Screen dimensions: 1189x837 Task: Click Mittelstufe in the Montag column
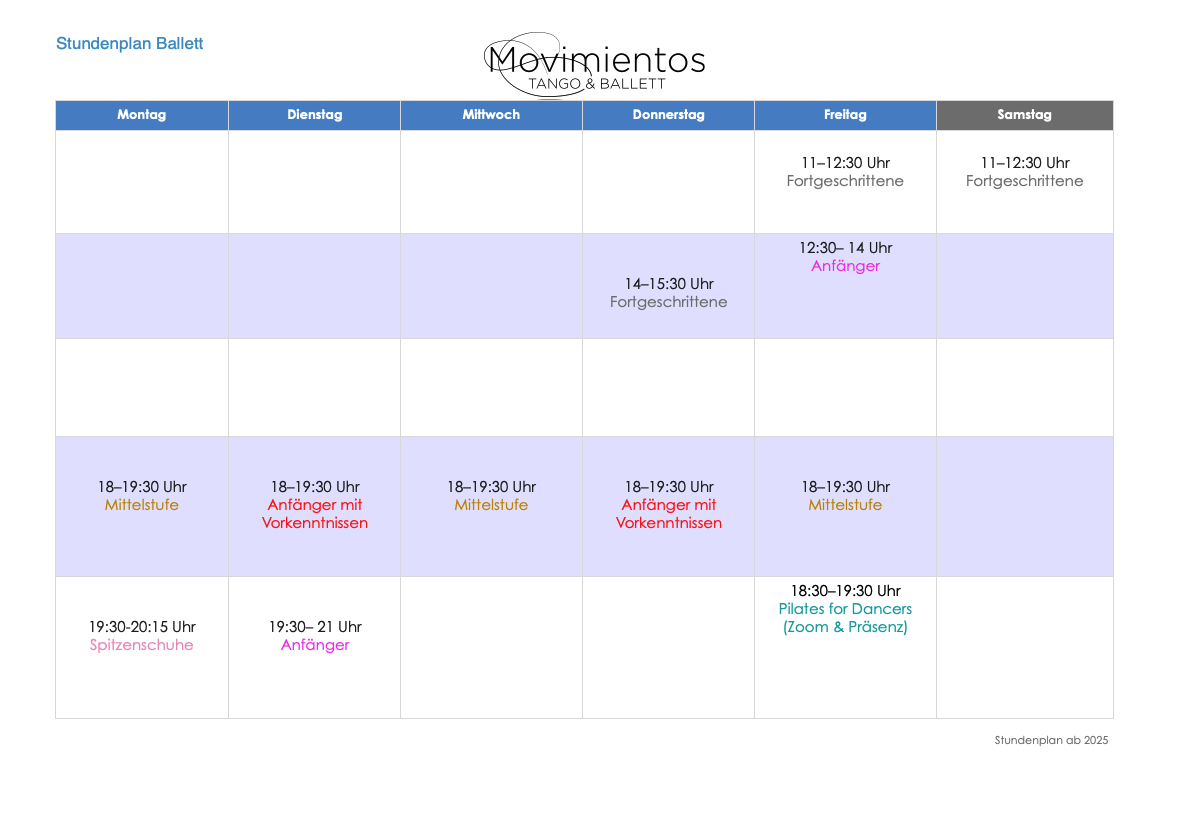142,506
